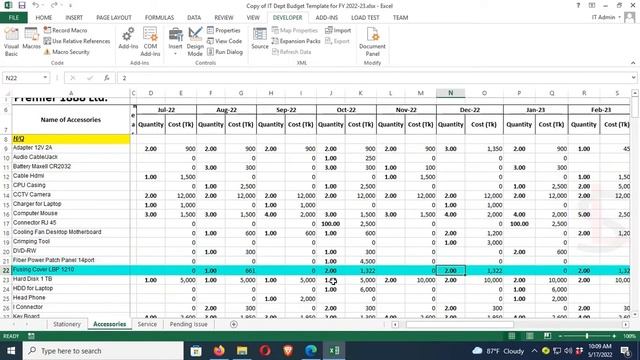The width and height of the screenshot is (640, 360).
Task: Expand the formula bar
Action: [633, 78]
